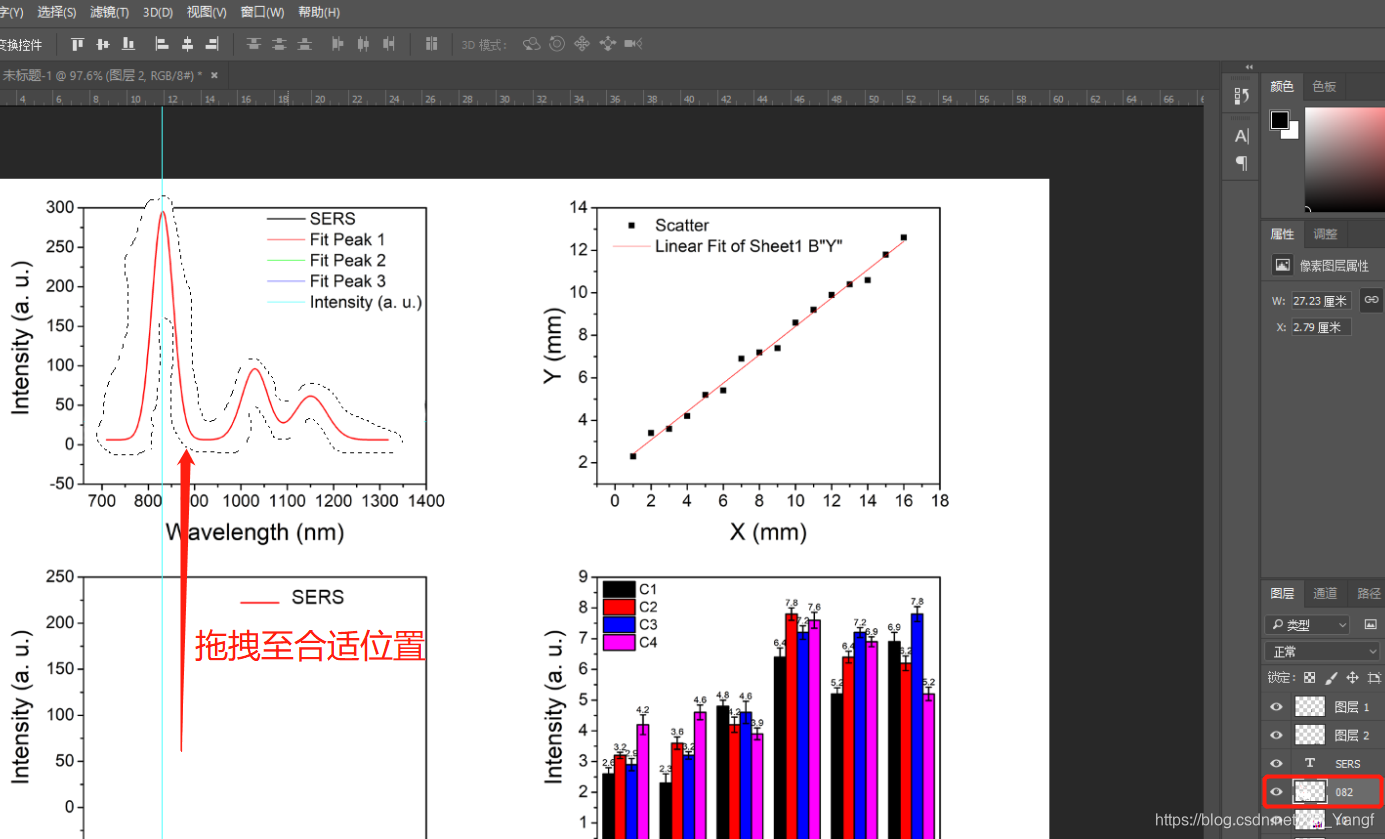The image size is (1385, 839).
Task: Hide the 图层 2 layer
Action: click(x=1276, y=735)
